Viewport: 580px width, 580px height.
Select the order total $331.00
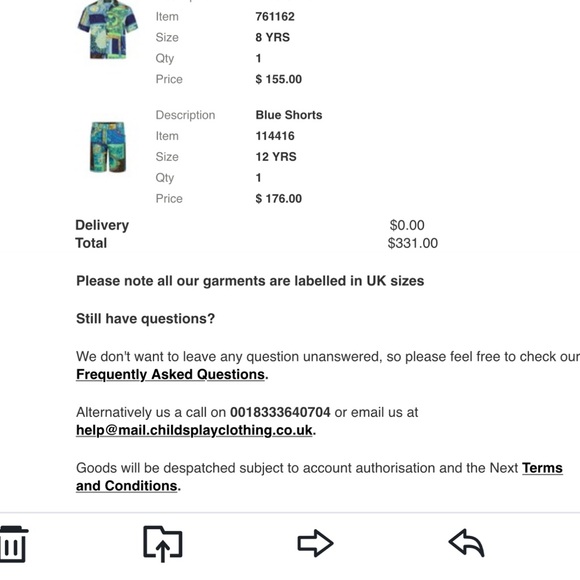pos(413,243)
